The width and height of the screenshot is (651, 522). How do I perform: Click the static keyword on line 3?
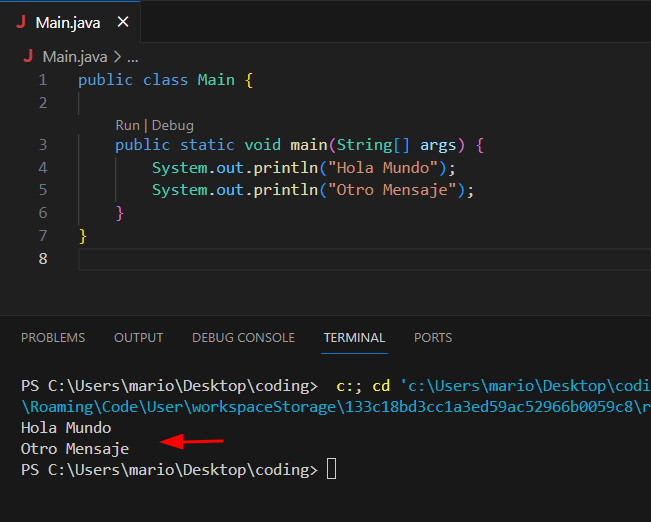pyautogui.click(x=207, y=145)
